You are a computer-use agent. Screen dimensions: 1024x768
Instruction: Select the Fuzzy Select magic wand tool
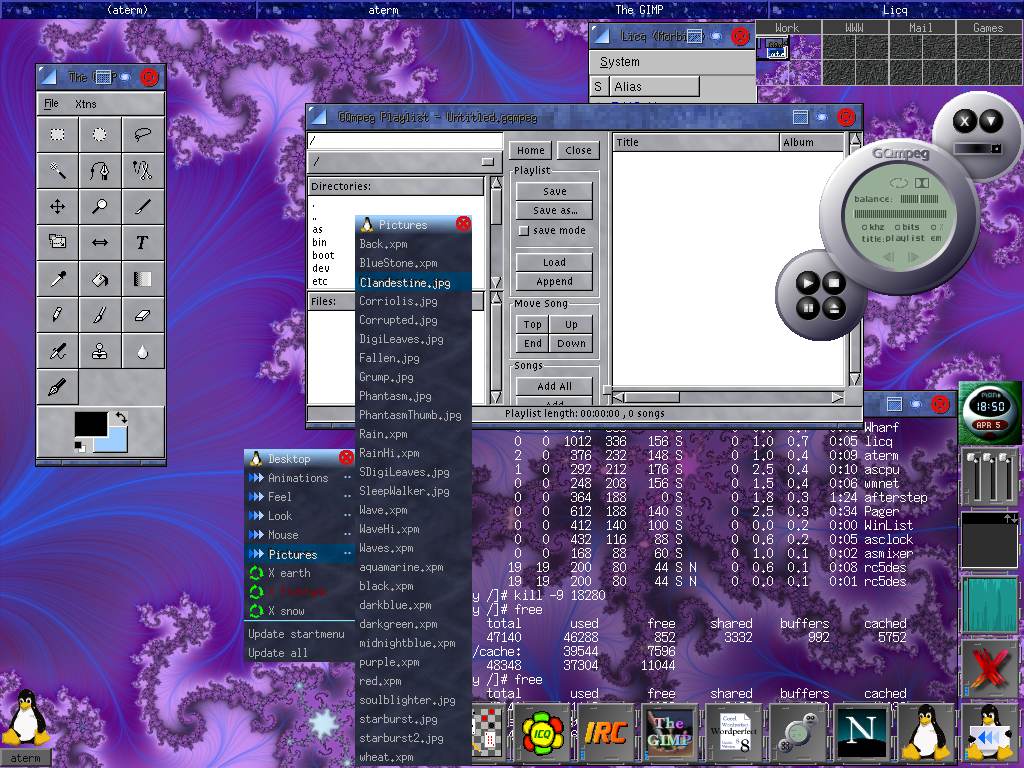(58, 170)
